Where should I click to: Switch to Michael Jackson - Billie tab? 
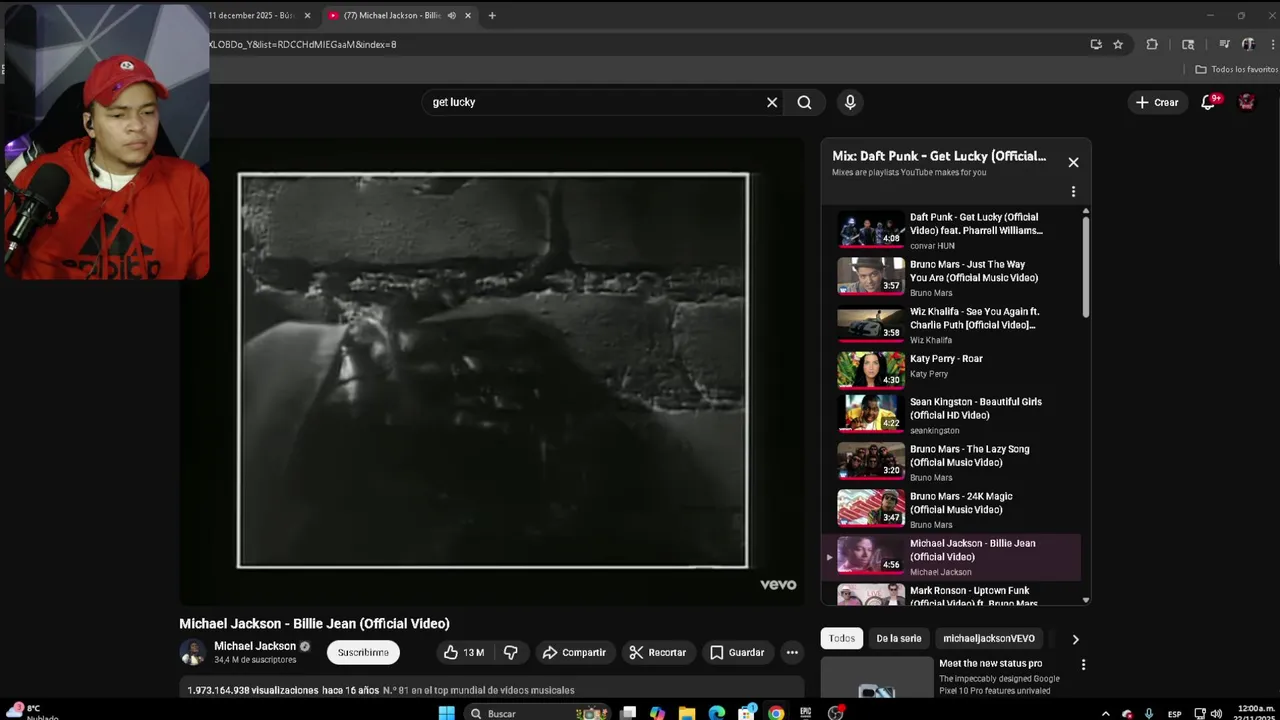click(x=392, y=15)
